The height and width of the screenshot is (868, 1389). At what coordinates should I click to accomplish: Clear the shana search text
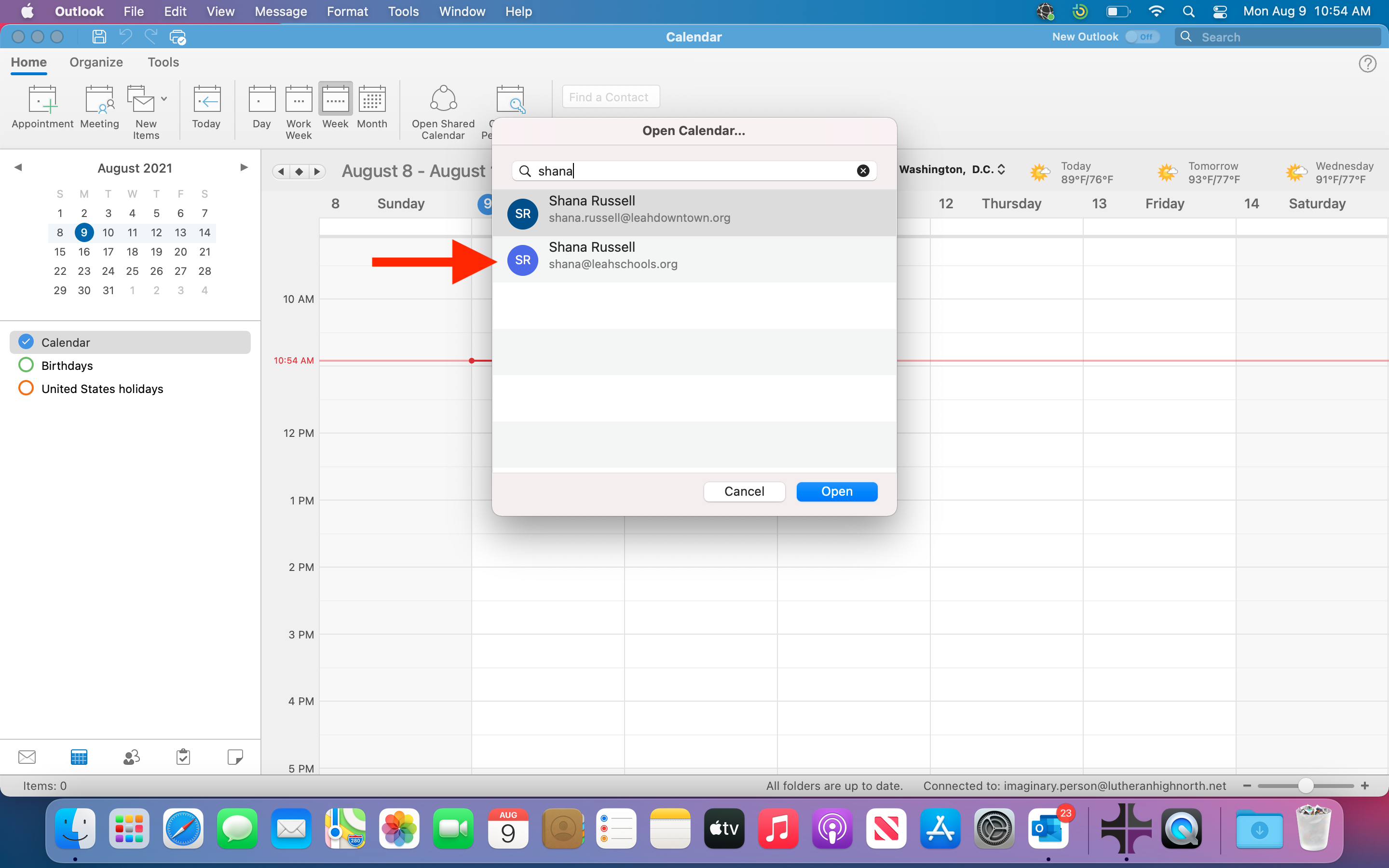point(863,171)
